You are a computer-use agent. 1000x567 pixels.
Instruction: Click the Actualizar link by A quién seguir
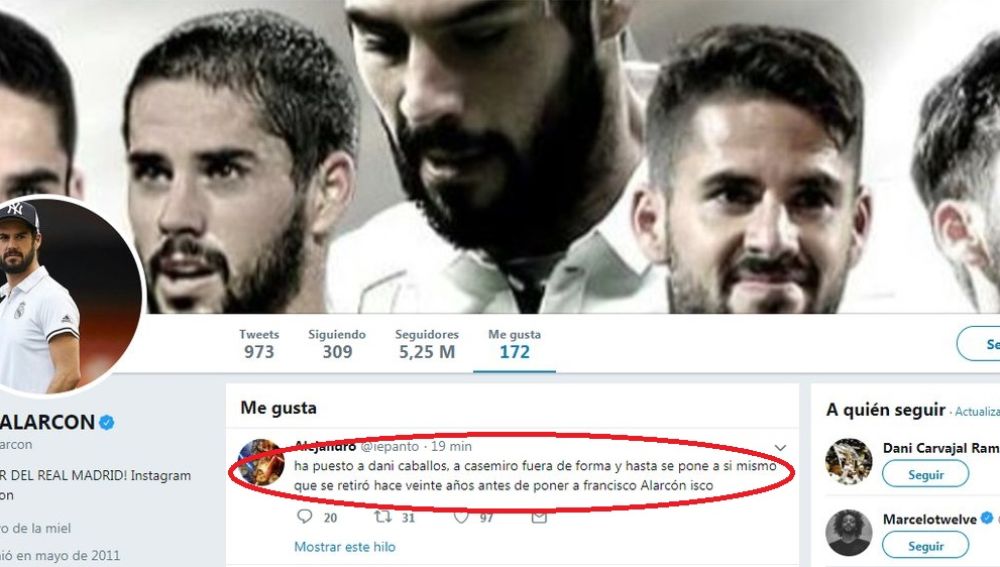pyautogui.click(x=977, y=411)
